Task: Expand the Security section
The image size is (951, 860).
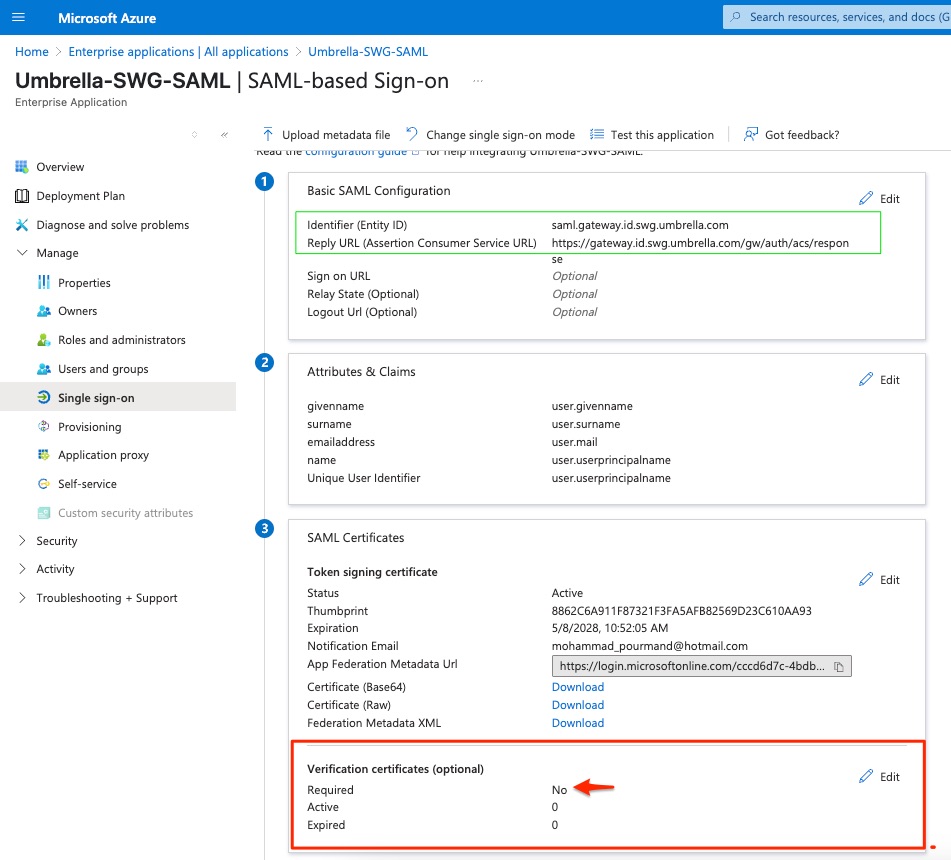Action: pos(22,540)
